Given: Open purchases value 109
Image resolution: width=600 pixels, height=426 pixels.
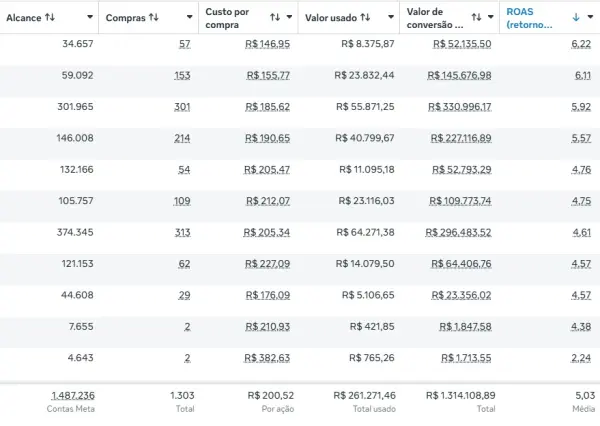Looking at the screenshot, I should (x=182, y=201).
